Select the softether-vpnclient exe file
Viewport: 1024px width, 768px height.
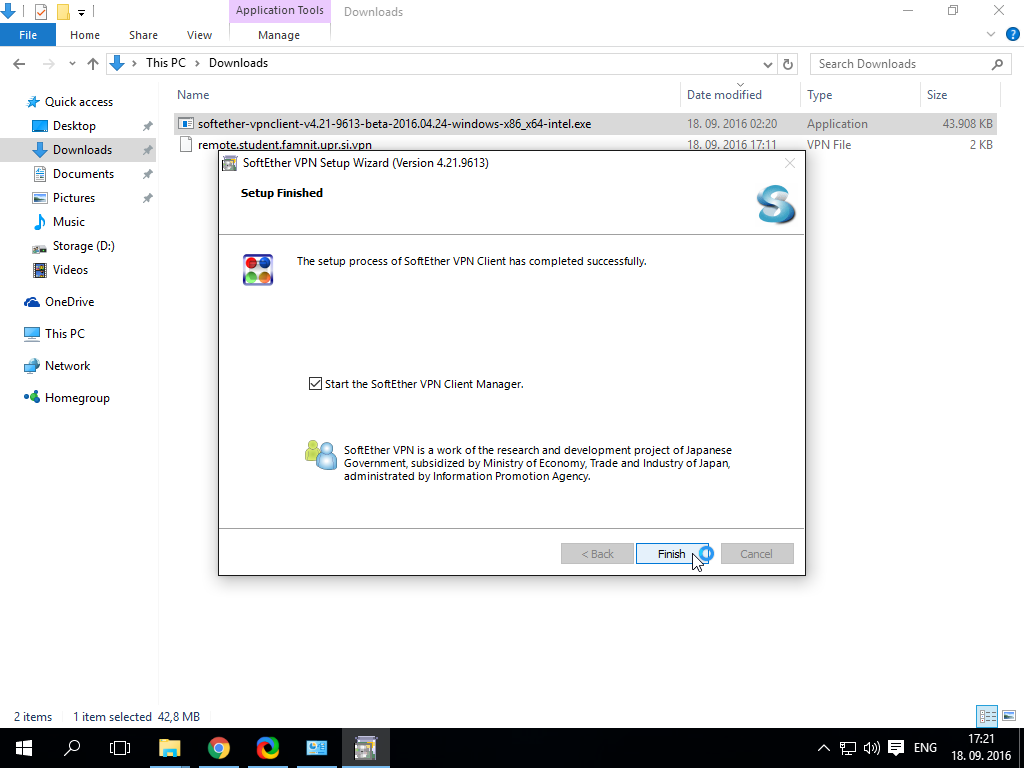click(585, 123)
